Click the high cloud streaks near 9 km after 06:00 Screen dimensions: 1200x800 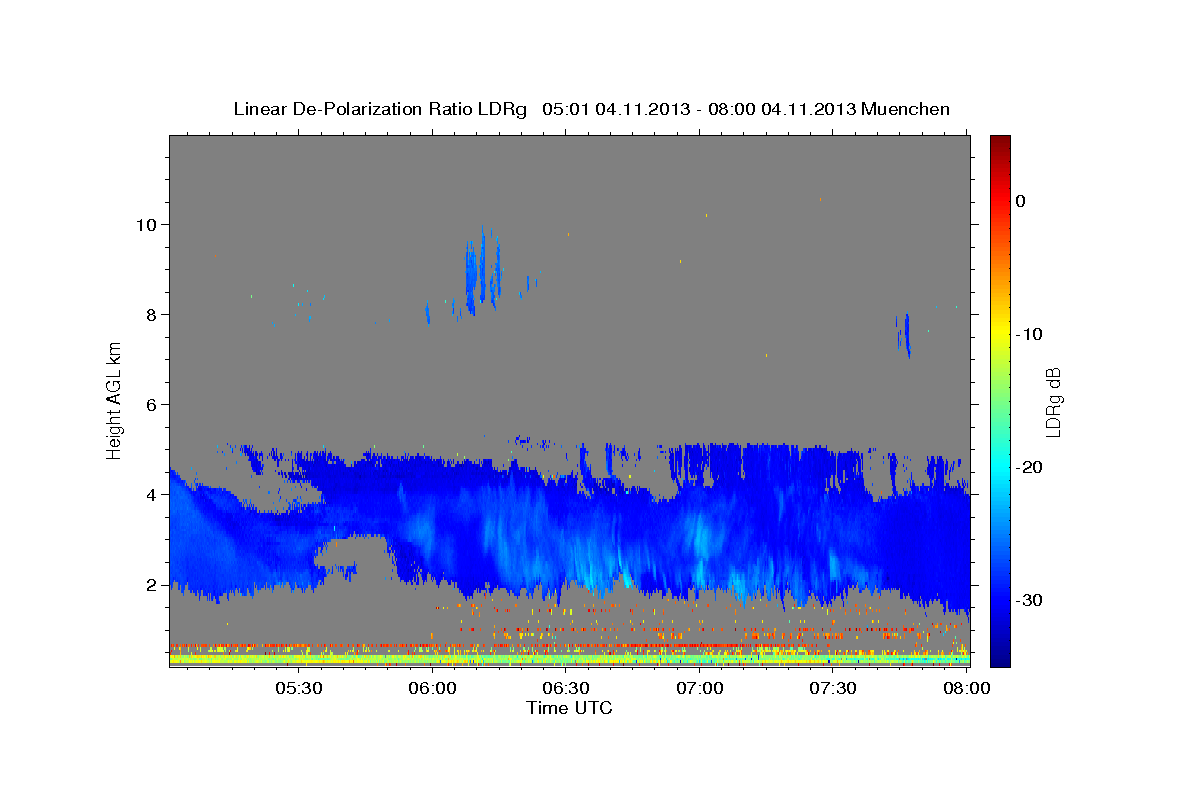coord(483,272)
